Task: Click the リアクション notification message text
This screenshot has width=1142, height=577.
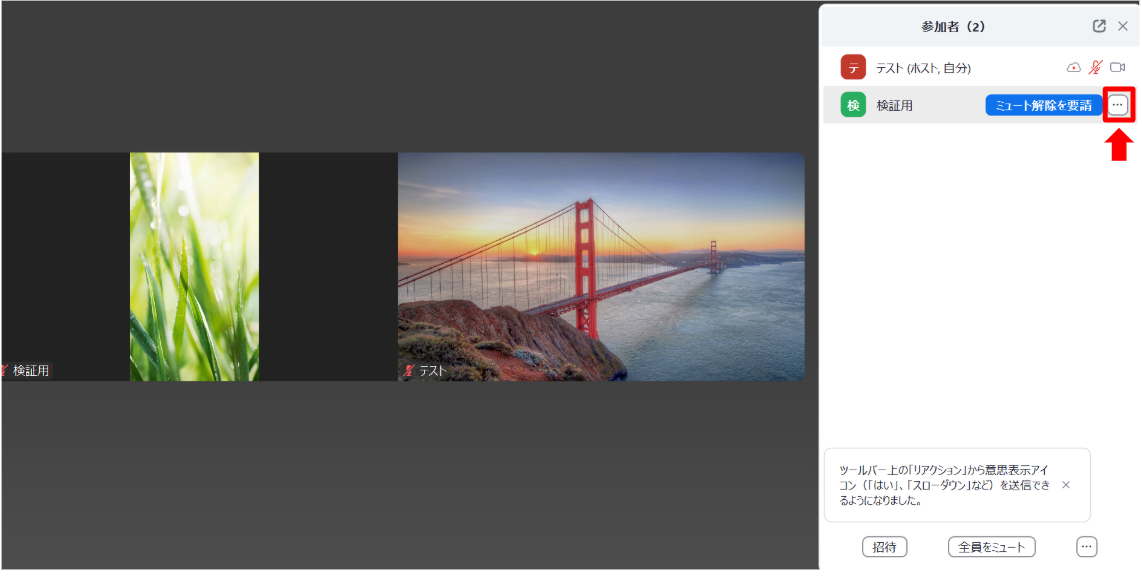Action: click(x=945, y=485)
